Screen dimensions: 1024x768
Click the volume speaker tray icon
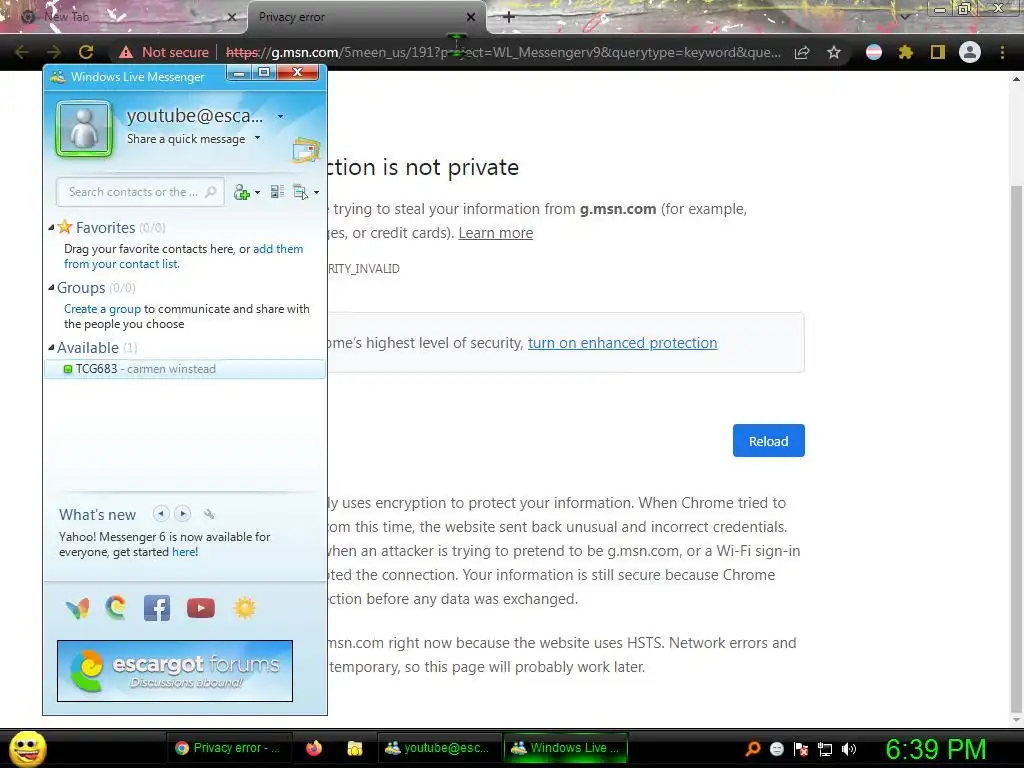849,749
